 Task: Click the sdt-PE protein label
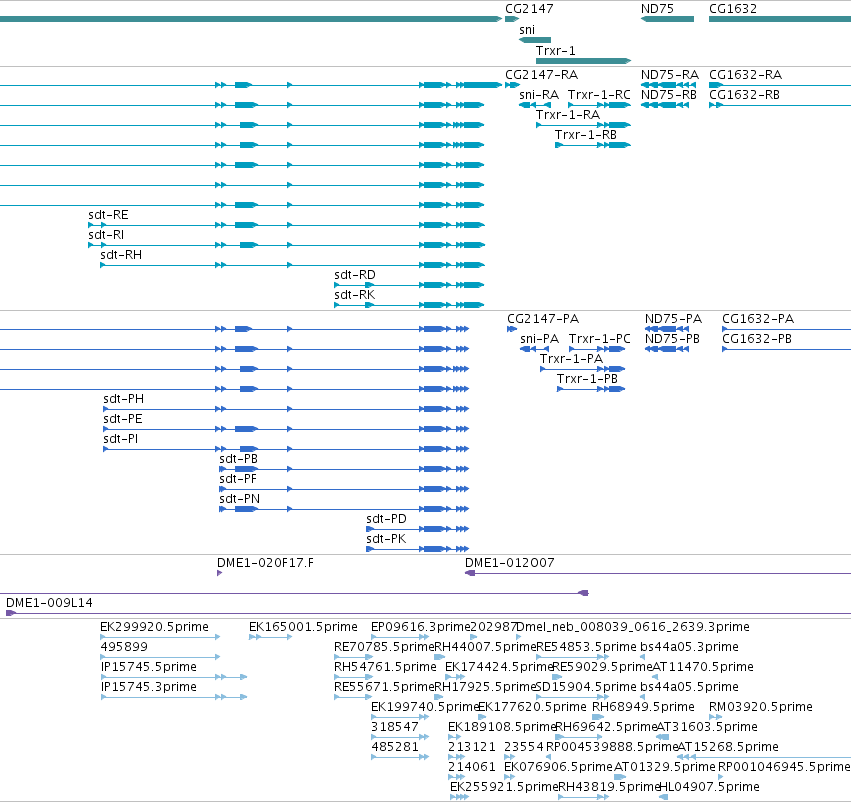pos(123,419)
